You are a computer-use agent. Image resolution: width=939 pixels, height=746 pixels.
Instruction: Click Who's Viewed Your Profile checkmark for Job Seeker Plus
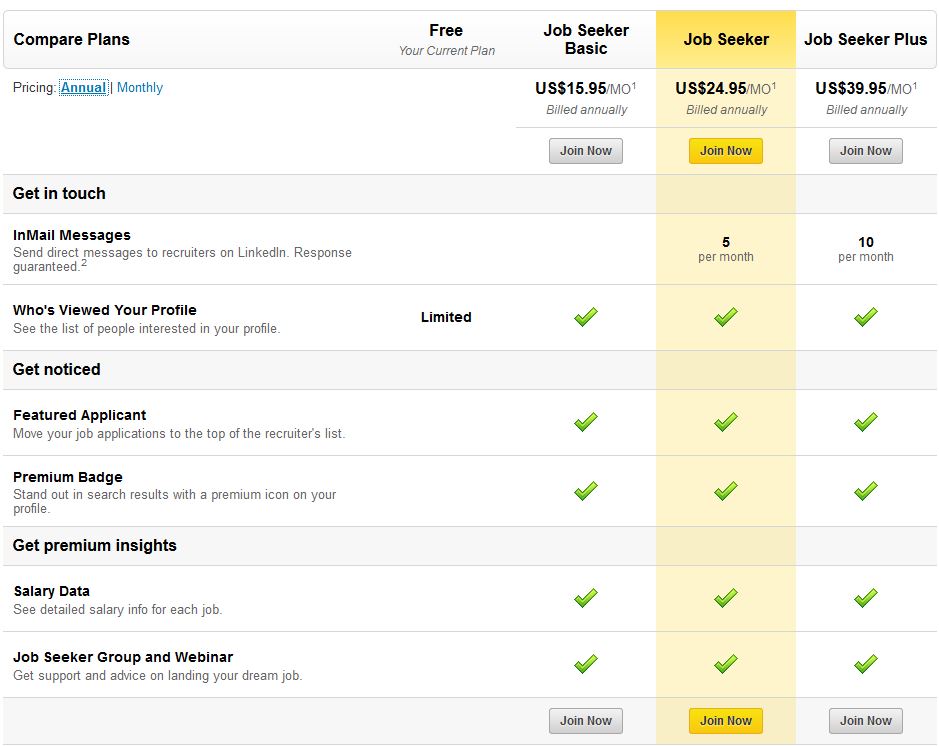(x=866, y=317)
